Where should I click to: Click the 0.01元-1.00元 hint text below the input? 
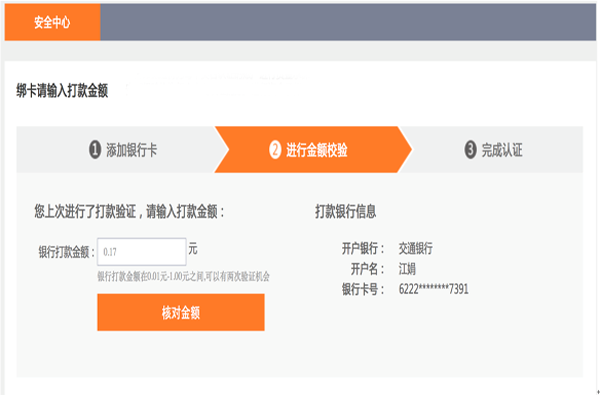click(x=184, y=276)
